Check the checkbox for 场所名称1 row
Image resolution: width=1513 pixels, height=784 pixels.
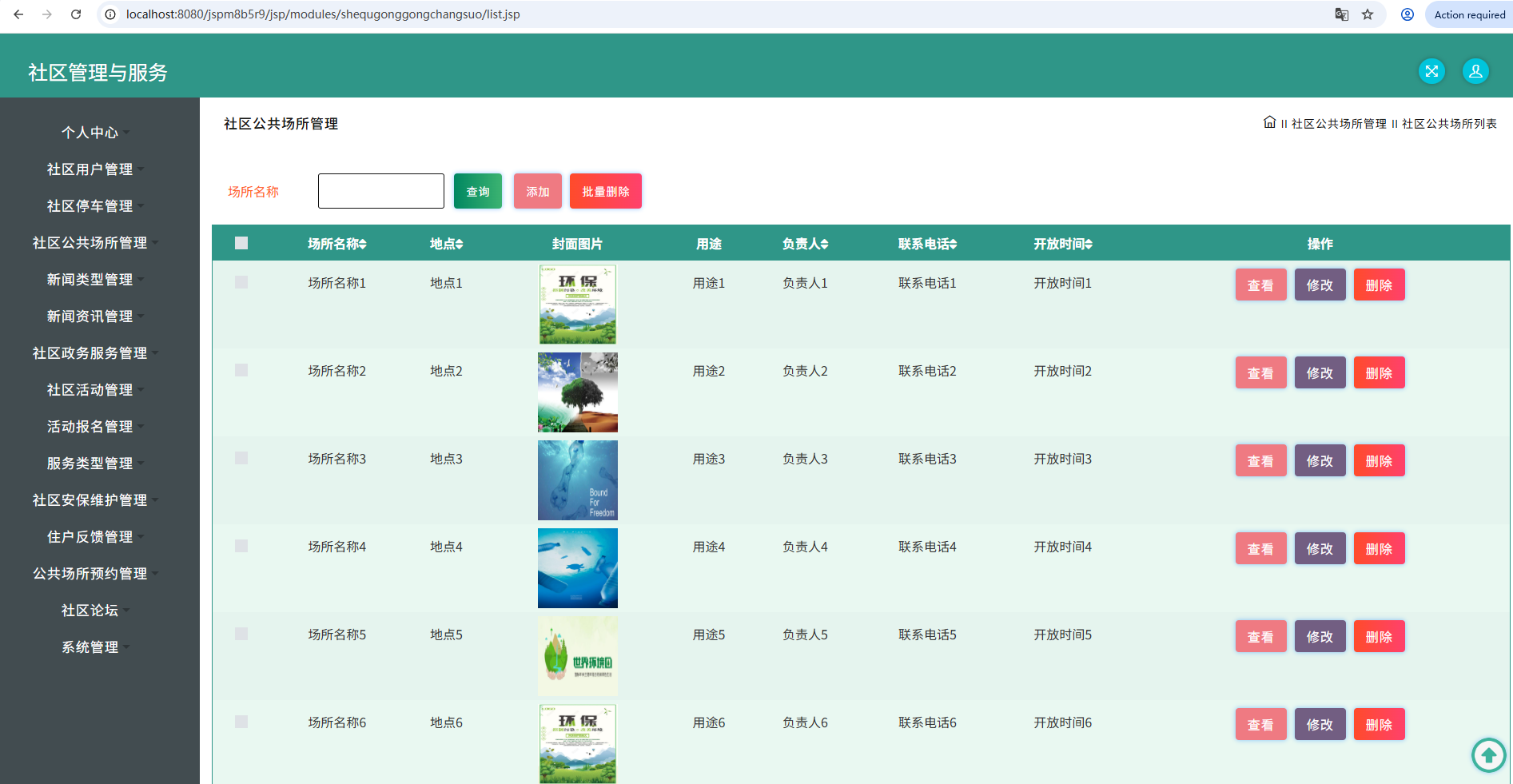(x=241, y=282)
